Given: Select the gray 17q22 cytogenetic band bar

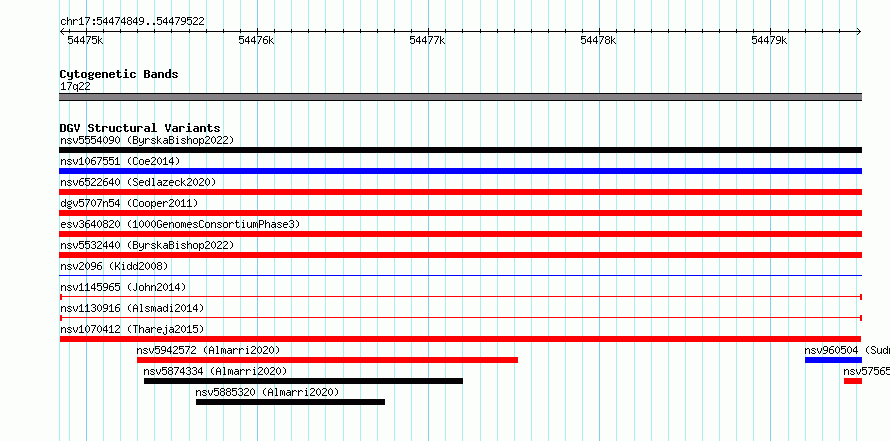Looking at the screenshot, I should (460, 97).
